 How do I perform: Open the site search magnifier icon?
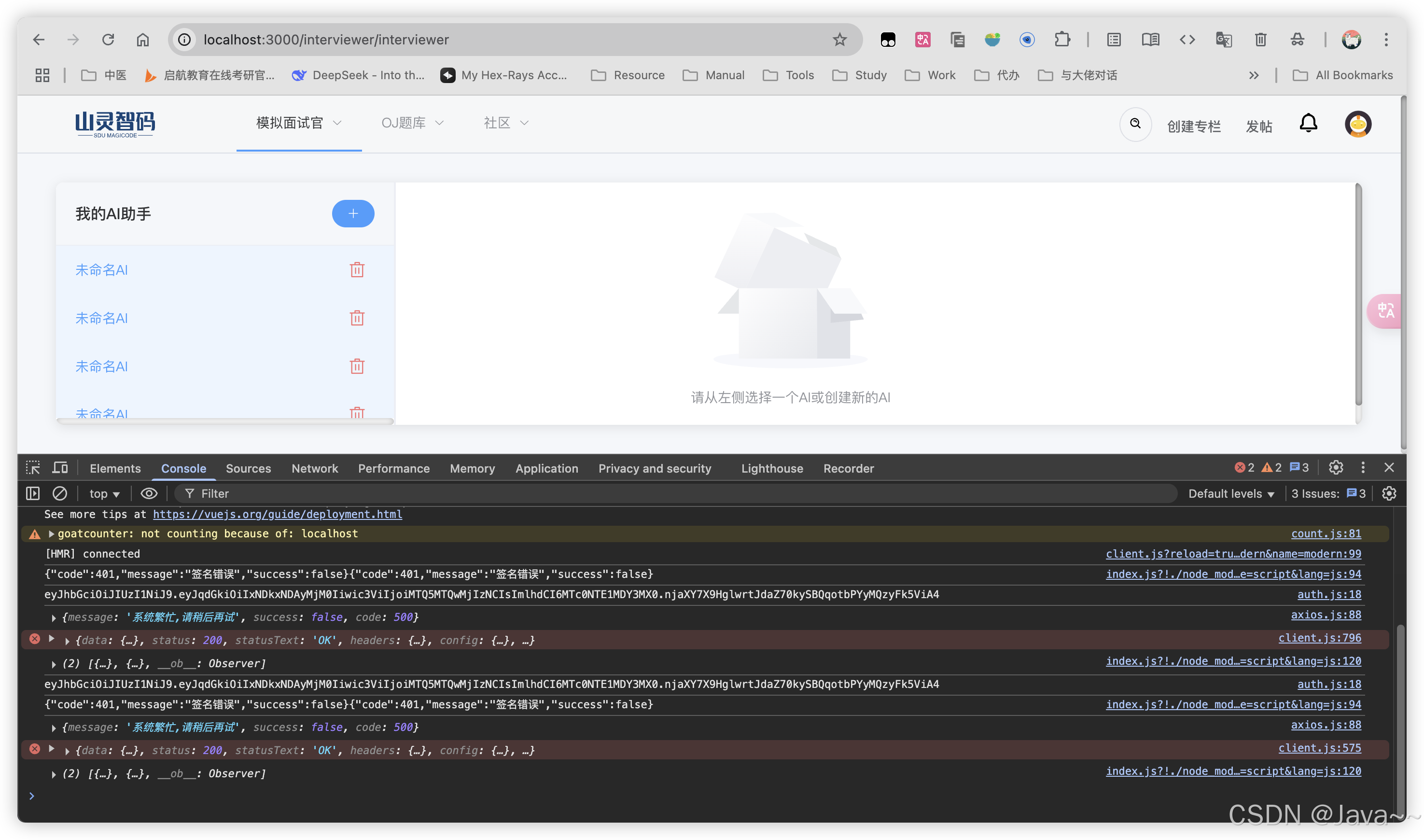(1135, 124)
